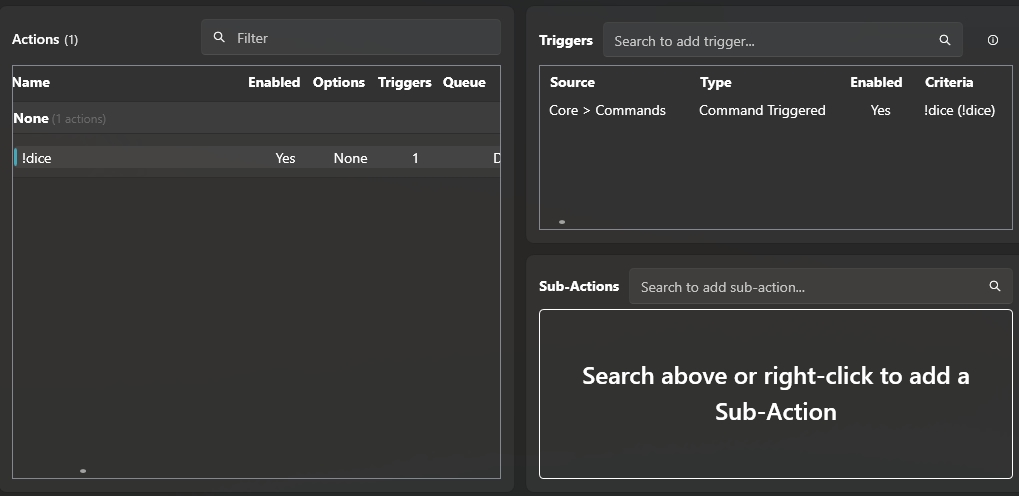The width and height of the screenshot is (1019, 496).
Task: Click the empty Sub-Action placeholder area
Action: pyautogui.click(x=775, y=393)
